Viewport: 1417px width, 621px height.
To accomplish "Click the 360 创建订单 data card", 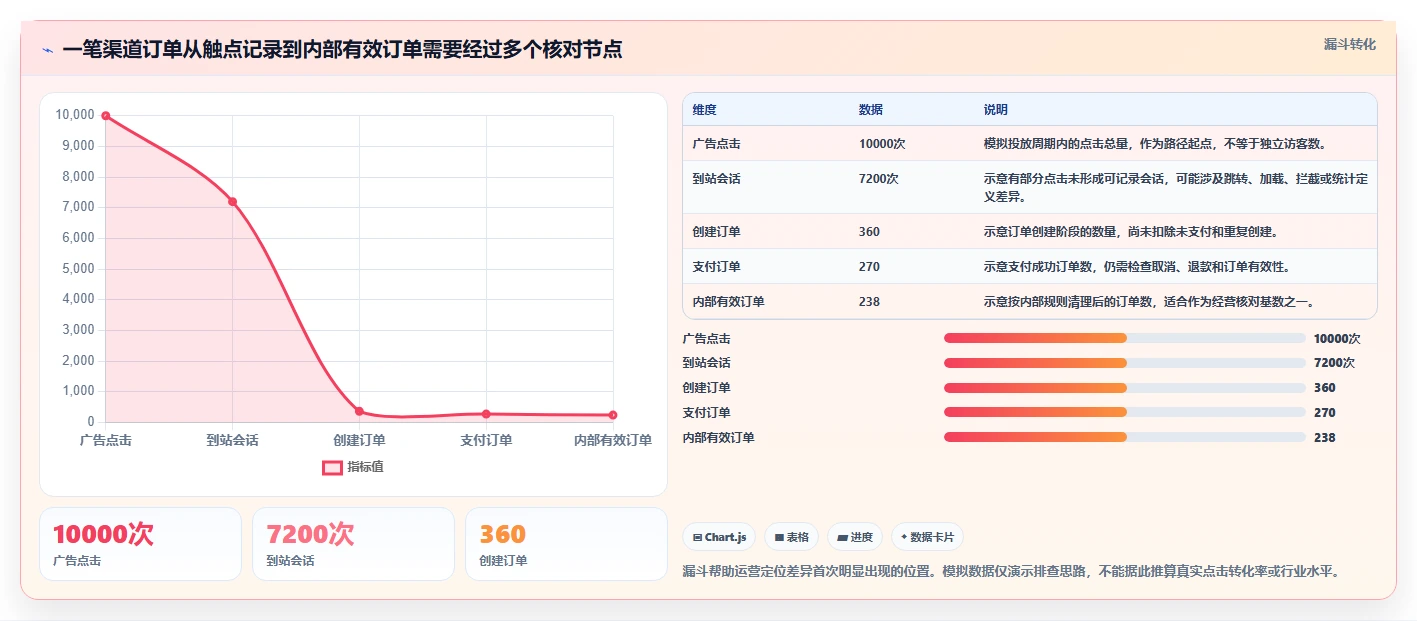I will click(566, 544).
